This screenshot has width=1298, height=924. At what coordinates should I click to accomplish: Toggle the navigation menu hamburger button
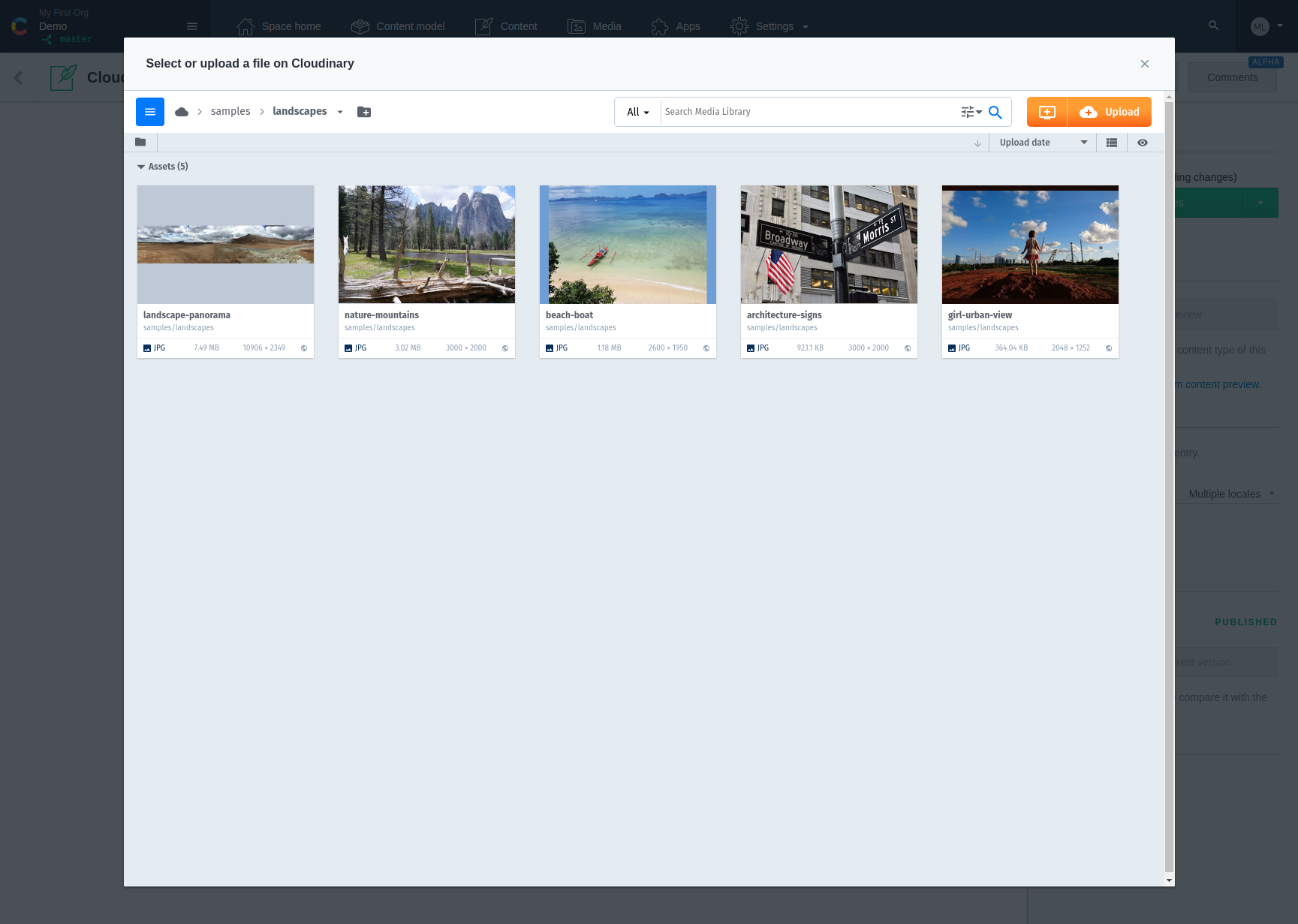click(x=150, y=112)
